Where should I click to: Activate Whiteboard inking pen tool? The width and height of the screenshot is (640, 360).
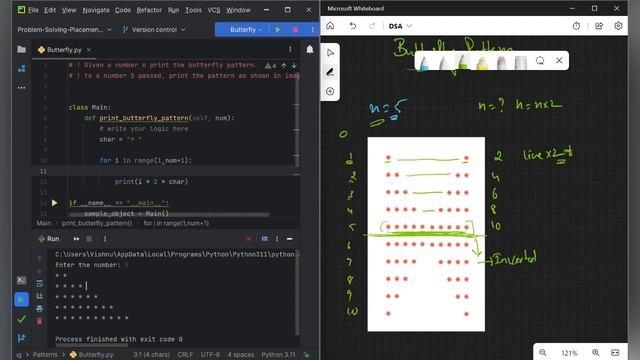click(x=330, y=72)
